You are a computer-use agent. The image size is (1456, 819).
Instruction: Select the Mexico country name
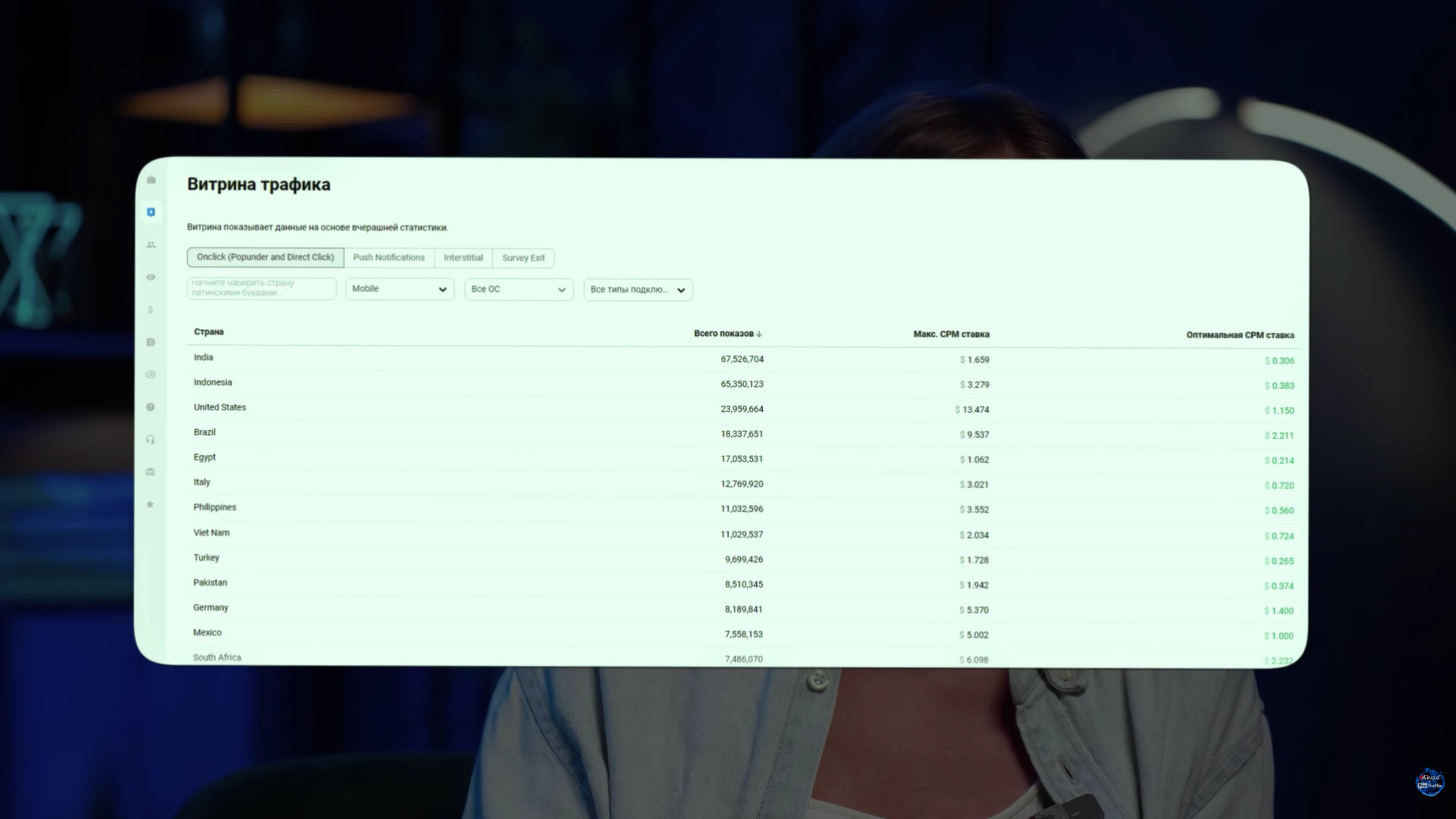point(207,632)
